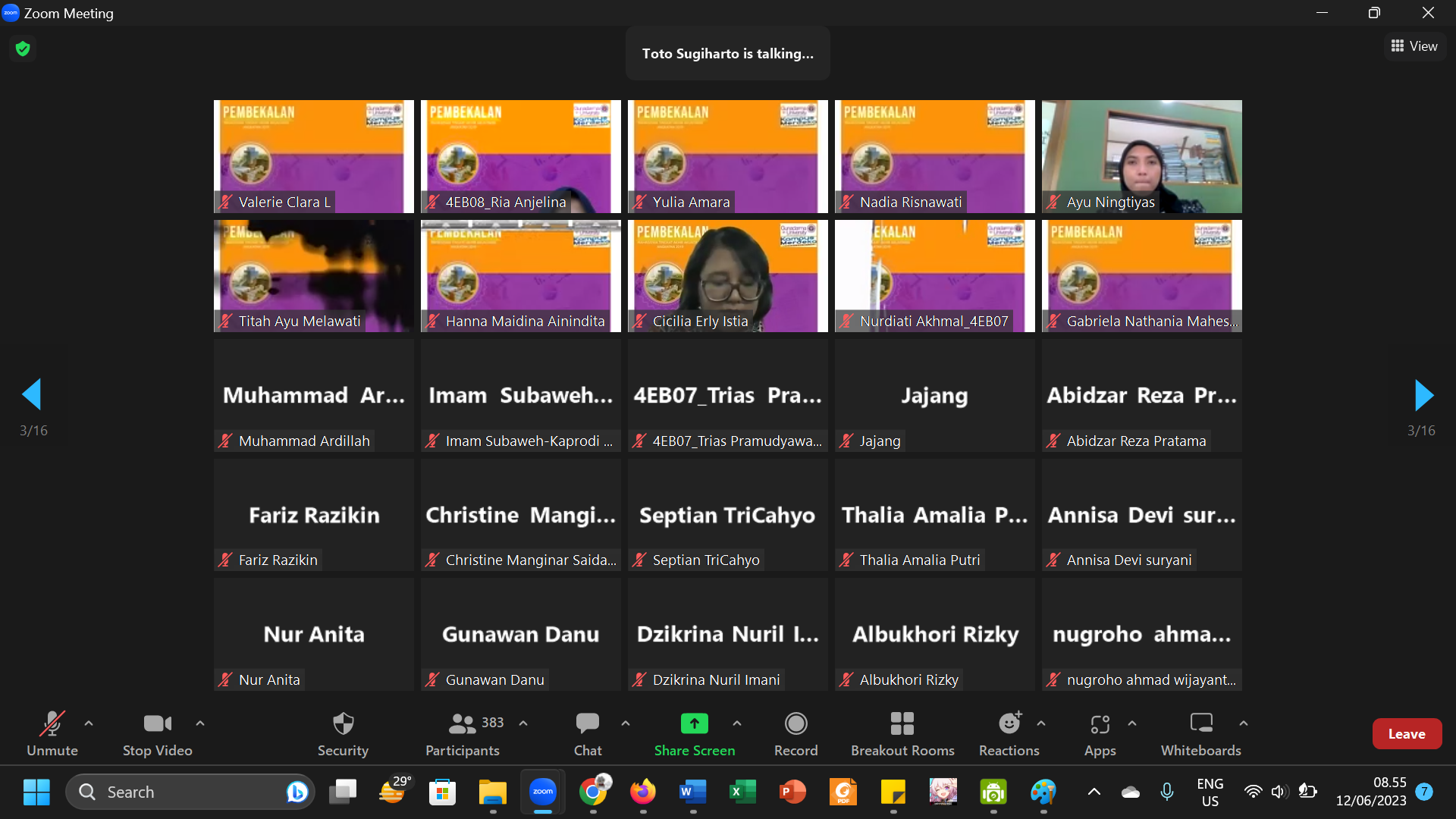Viewport: 1456px width, 819px height.
Task: Open the Windows Start menu
Action: click(x=36, y=792)
